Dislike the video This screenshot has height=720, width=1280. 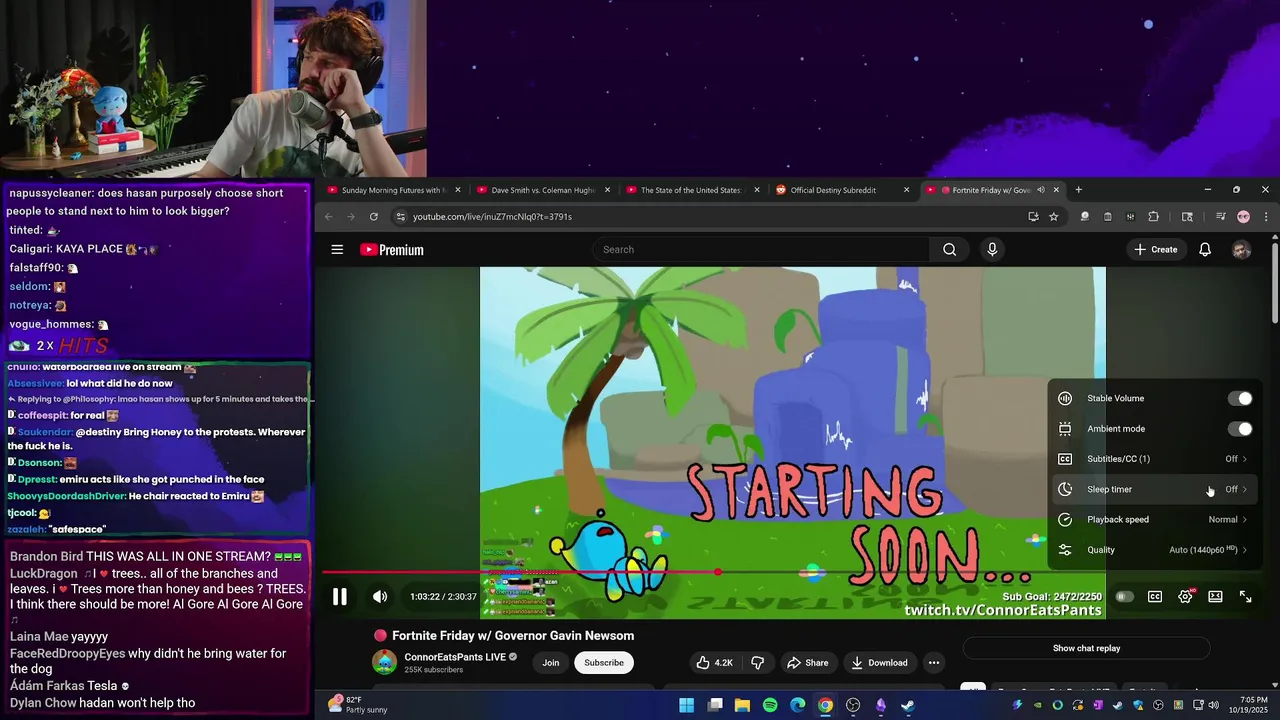click(757, 662)
